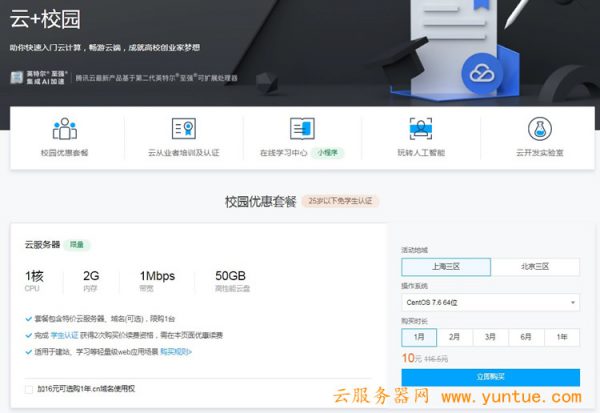Click the 玩转人工智能 face-scan icon

tap(420, 129)
